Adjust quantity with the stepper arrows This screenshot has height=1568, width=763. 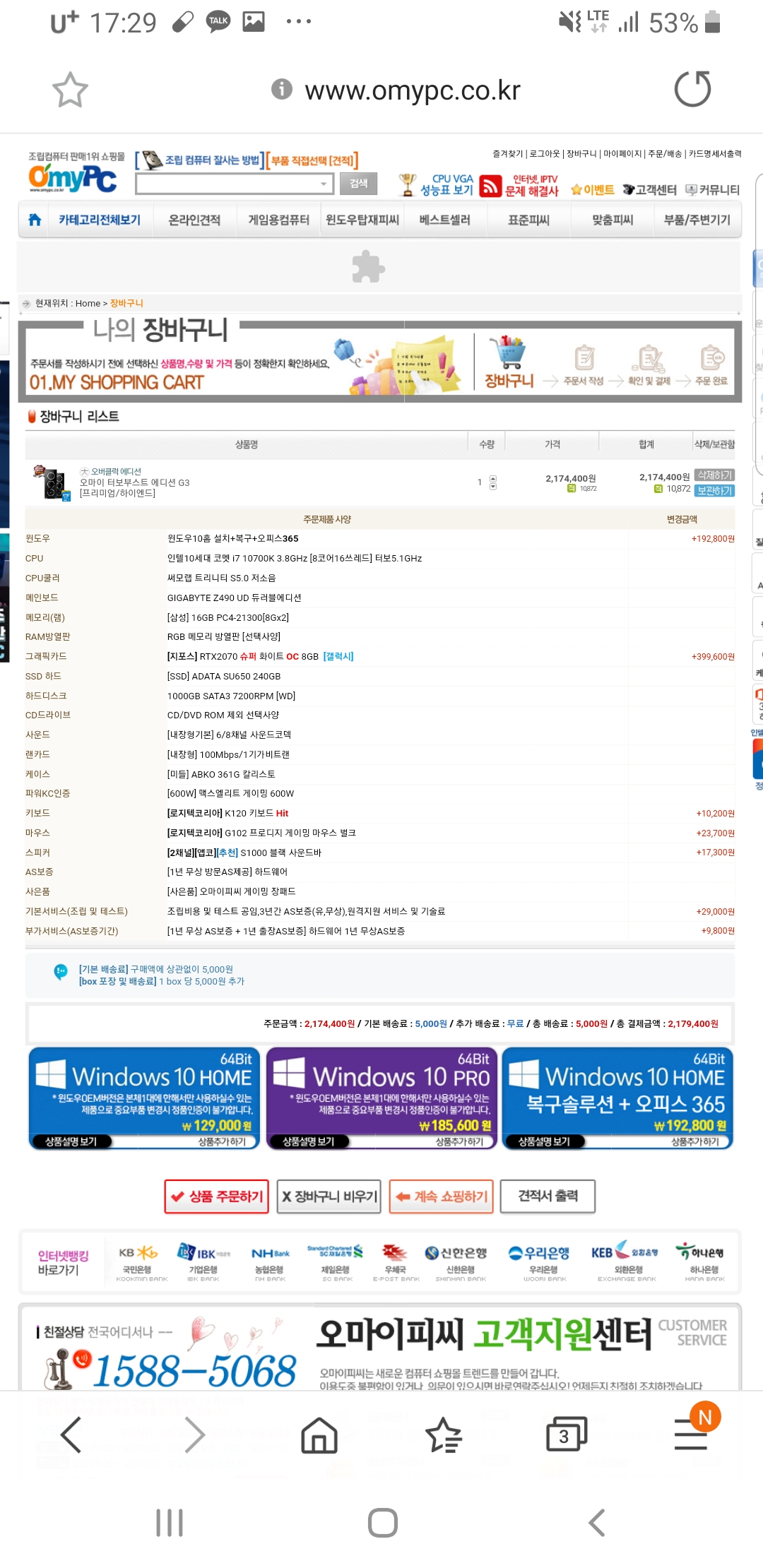(x=493, y=482)
